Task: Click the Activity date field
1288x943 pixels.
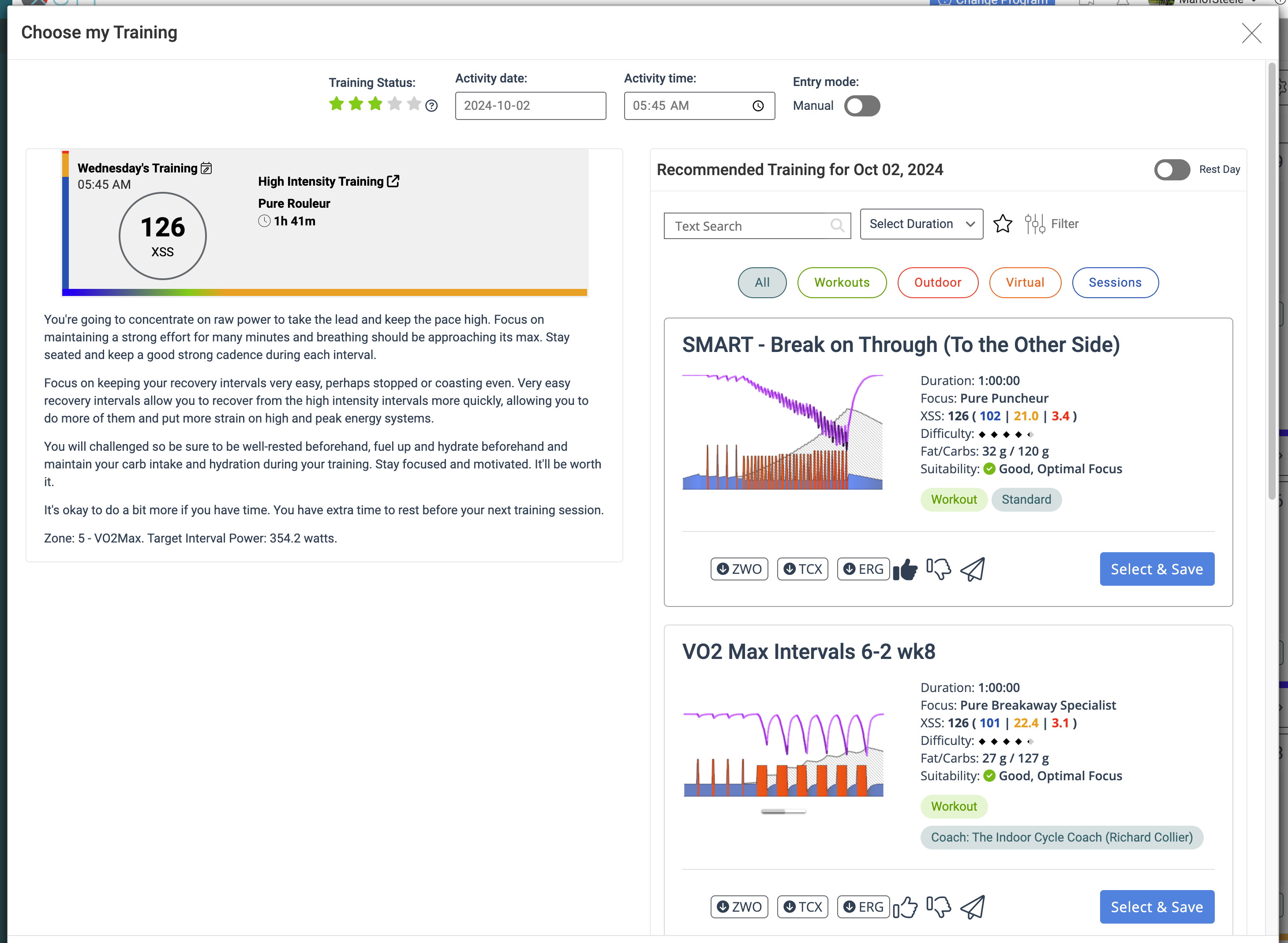Action: [530, 105]
